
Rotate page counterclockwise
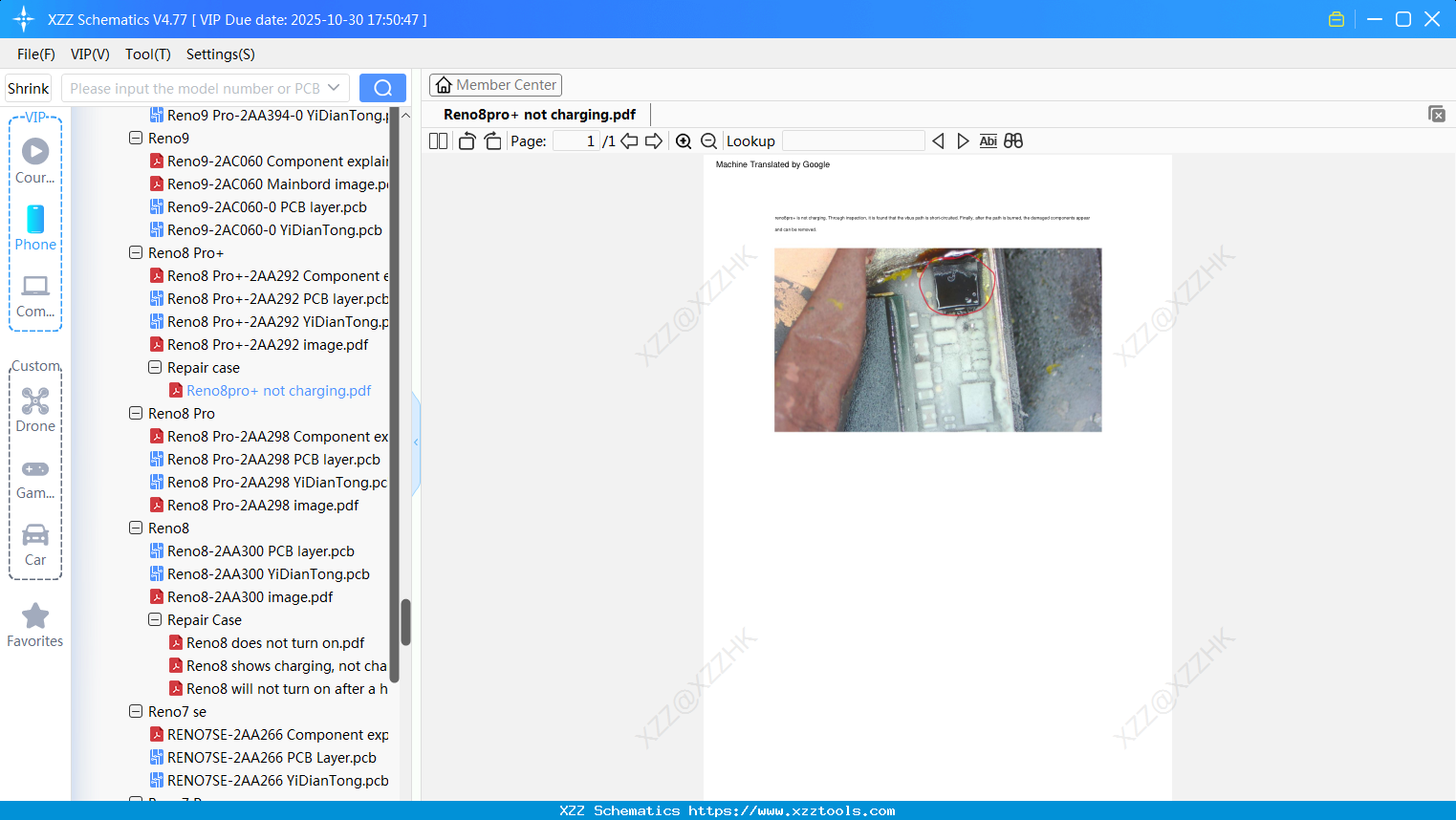(467, 141)
